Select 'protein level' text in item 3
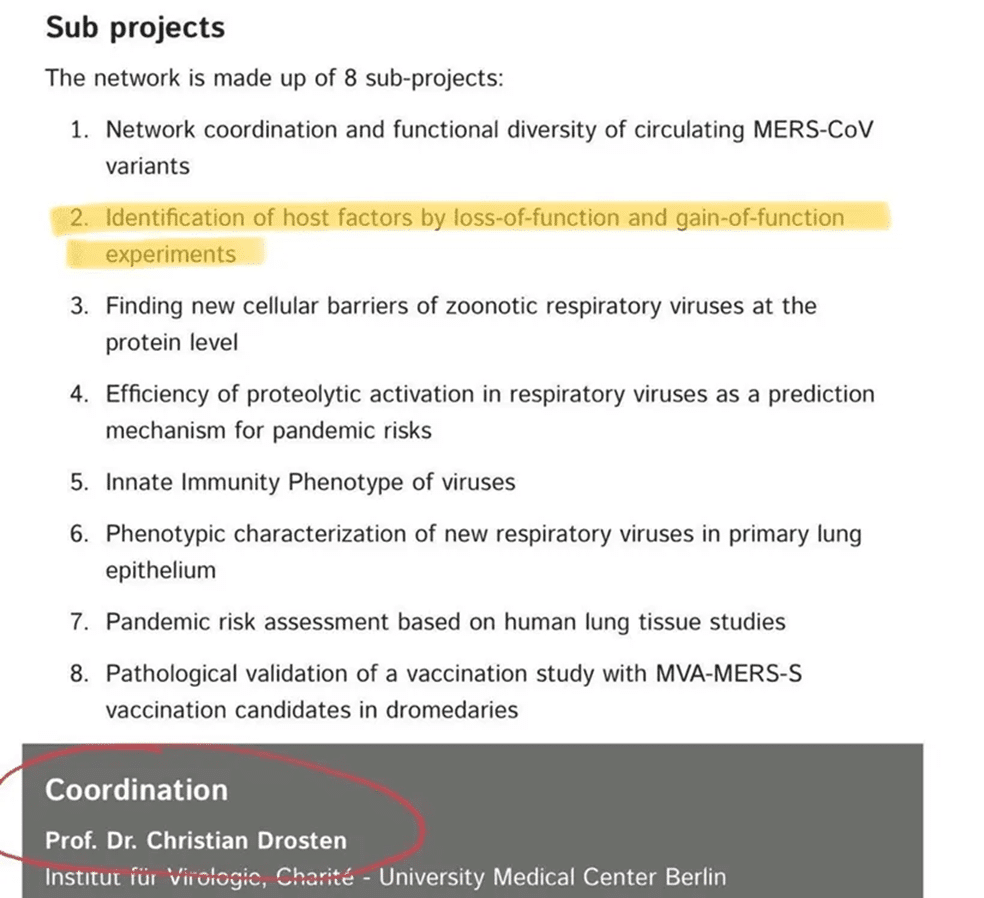984x898 pixels. coord(171,343)
